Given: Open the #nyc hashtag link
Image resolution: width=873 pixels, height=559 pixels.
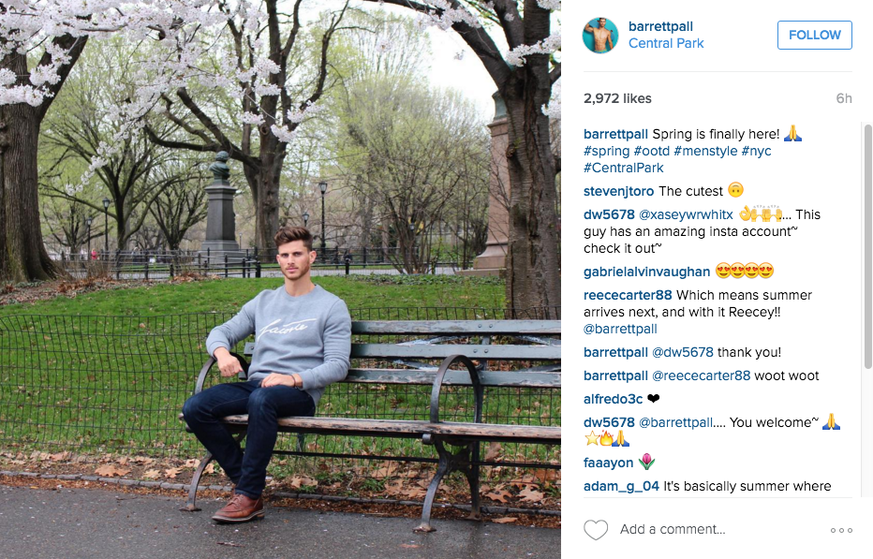Looking at the screenshot, I should 756,151.
